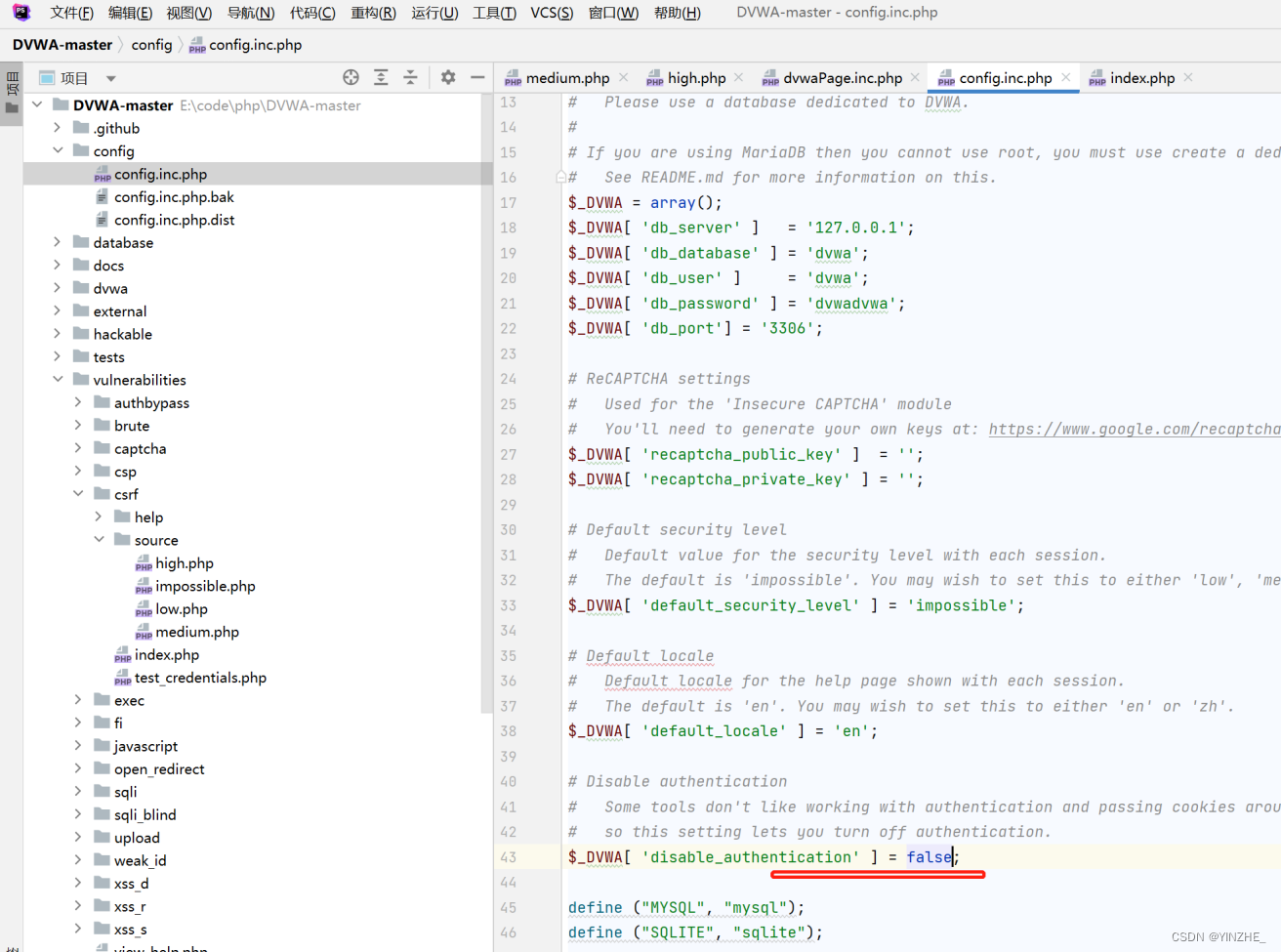Switch to the index.php editor tab
This screenshot has width=1281, height=952.
click(x=1142, y=78)
